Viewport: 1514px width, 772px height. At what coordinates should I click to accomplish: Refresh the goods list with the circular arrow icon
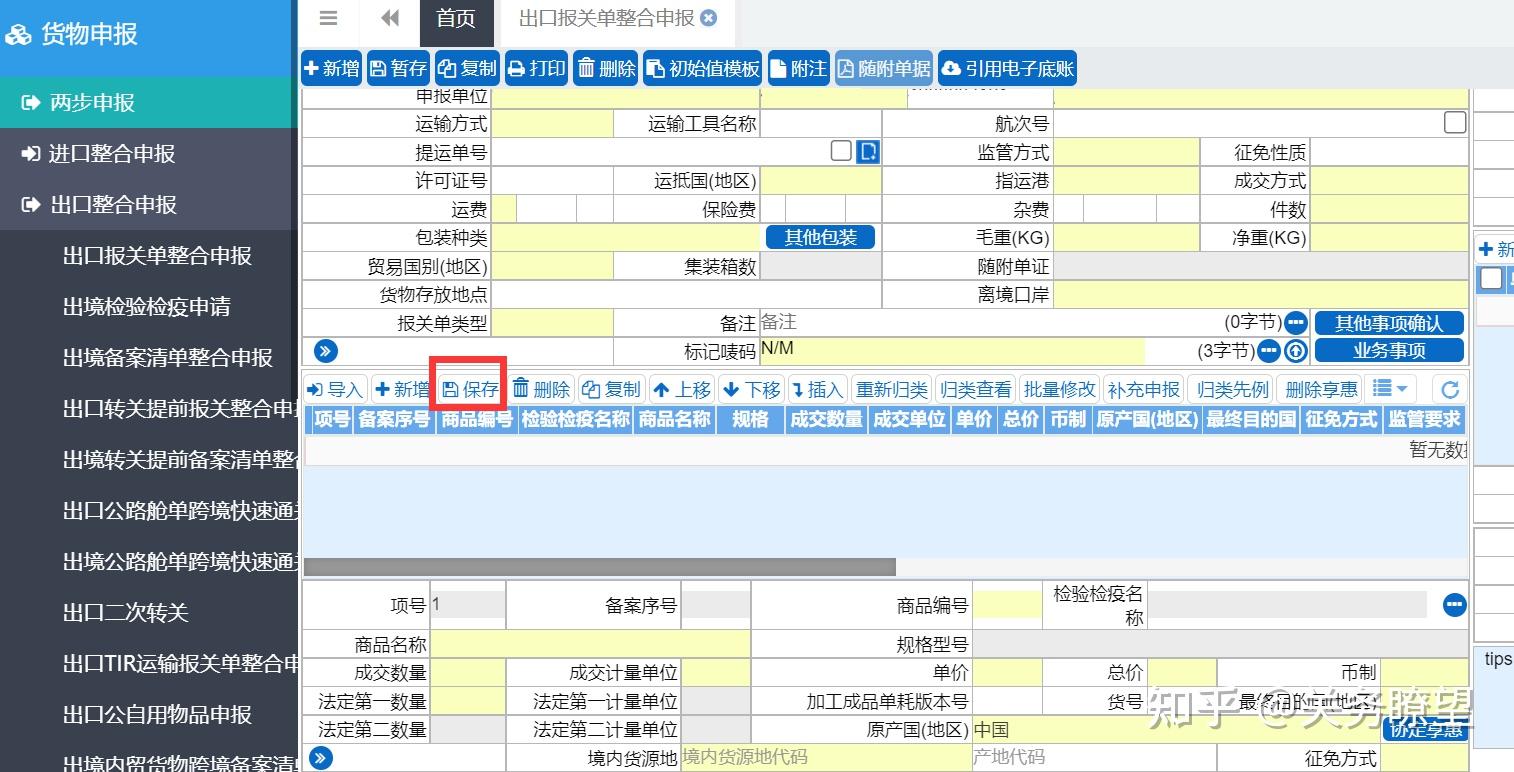pyautogui.click(x=1451, y=389)
